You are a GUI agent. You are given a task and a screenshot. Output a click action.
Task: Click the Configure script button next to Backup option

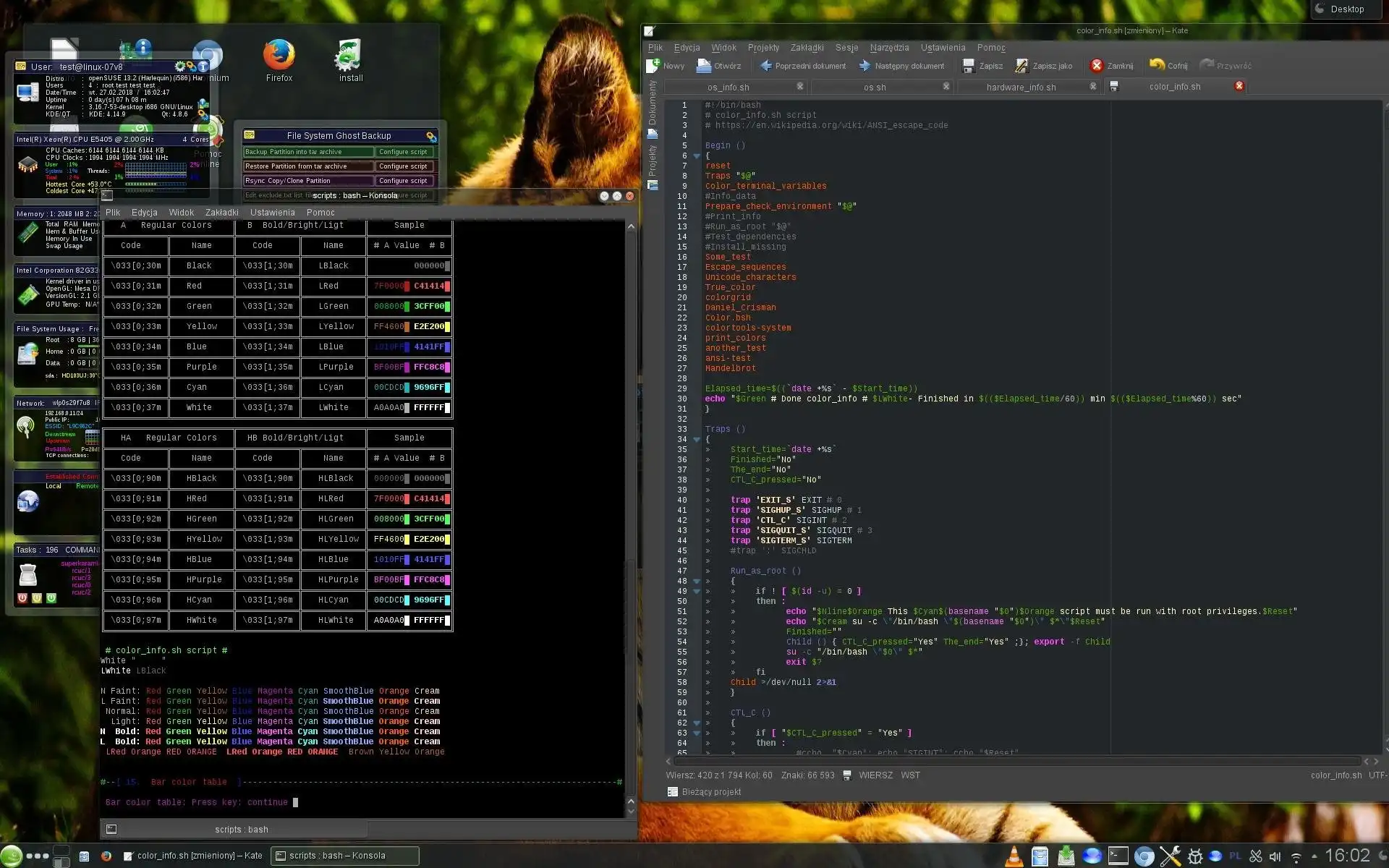pyautogui.click(x=403, y=152)
